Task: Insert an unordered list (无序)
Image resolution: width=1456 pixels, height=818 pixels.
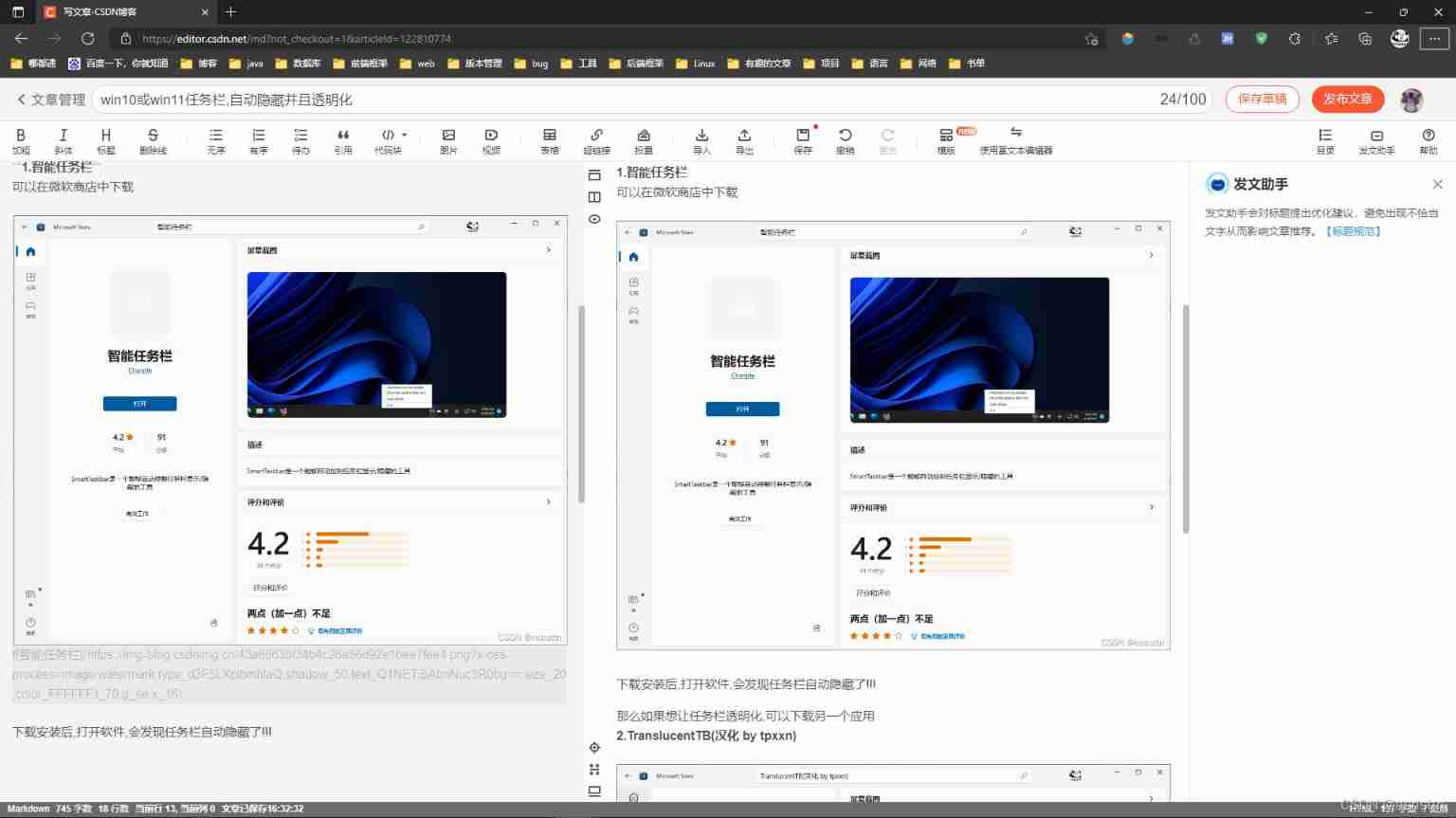Action: [x=216, y=140]
